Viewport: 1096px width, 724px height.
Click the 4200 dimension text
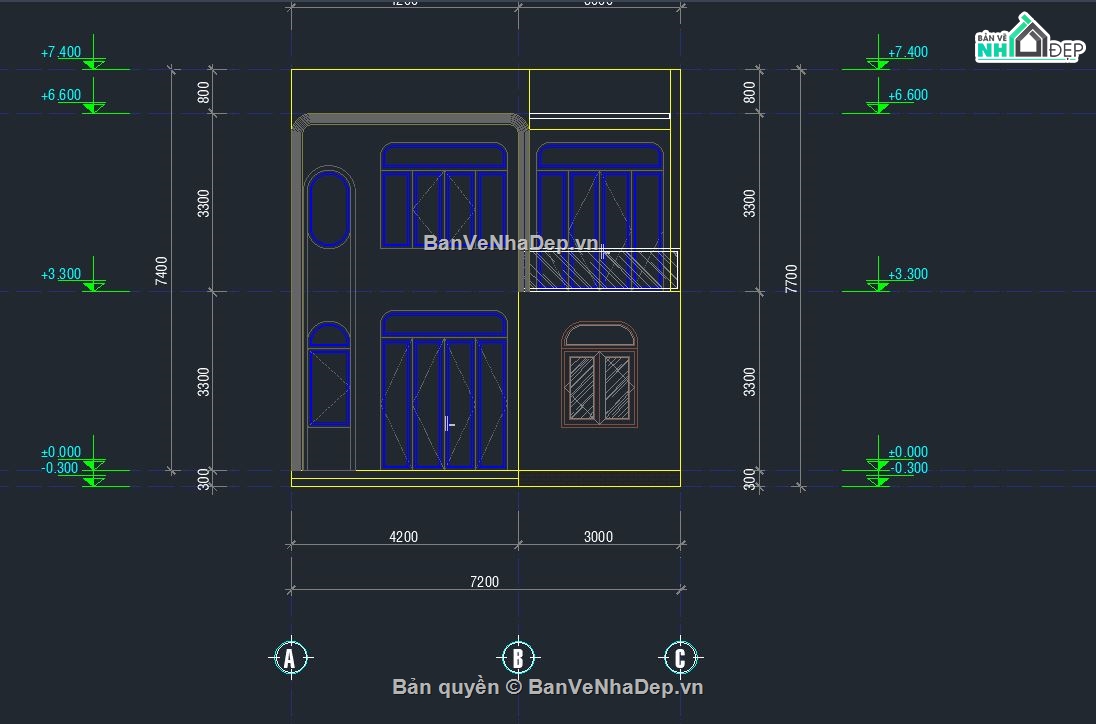pos(403,536)
